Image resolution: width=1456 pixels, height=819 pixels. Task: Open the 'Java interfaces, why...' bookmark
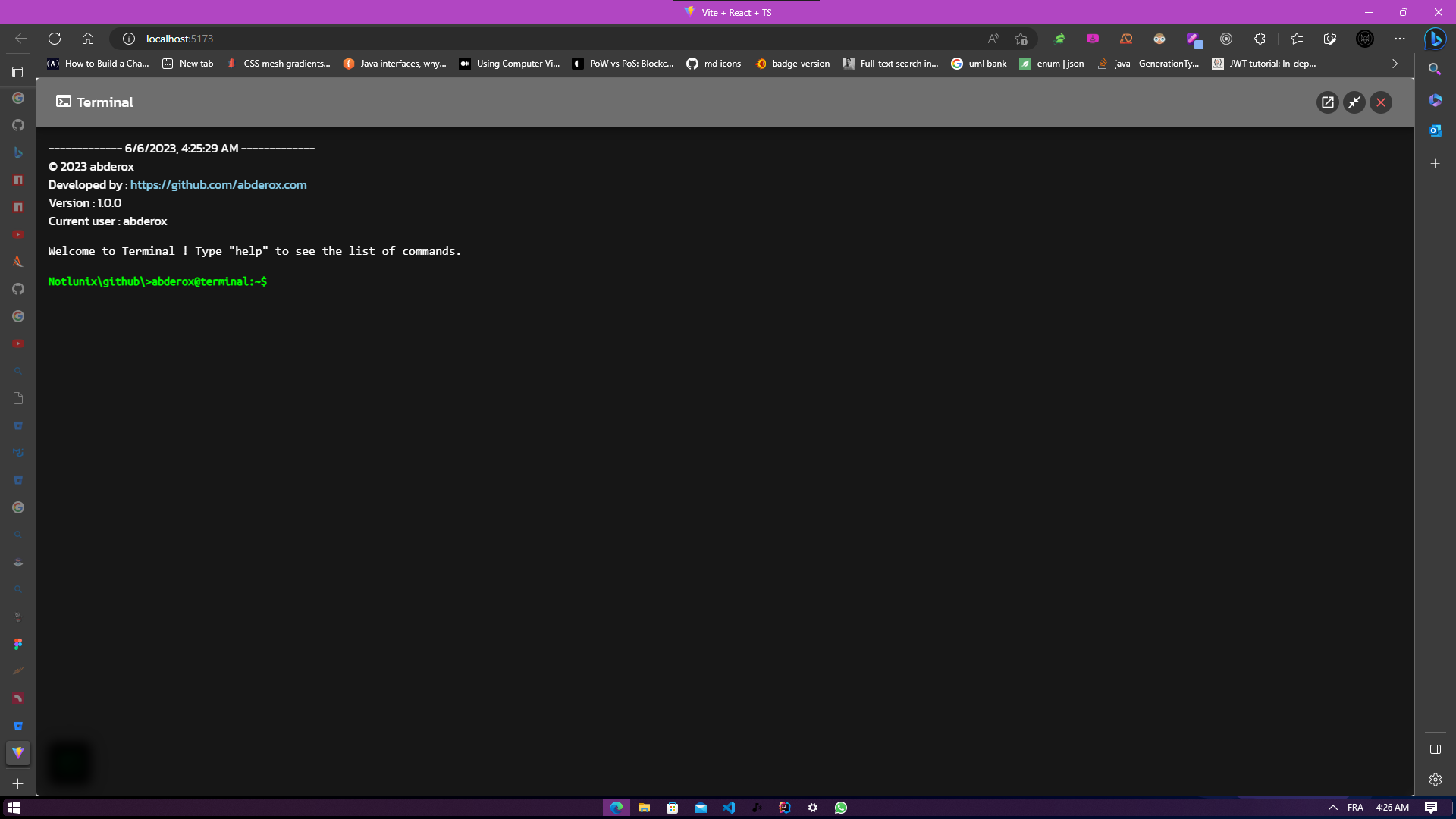pos(394,64)
